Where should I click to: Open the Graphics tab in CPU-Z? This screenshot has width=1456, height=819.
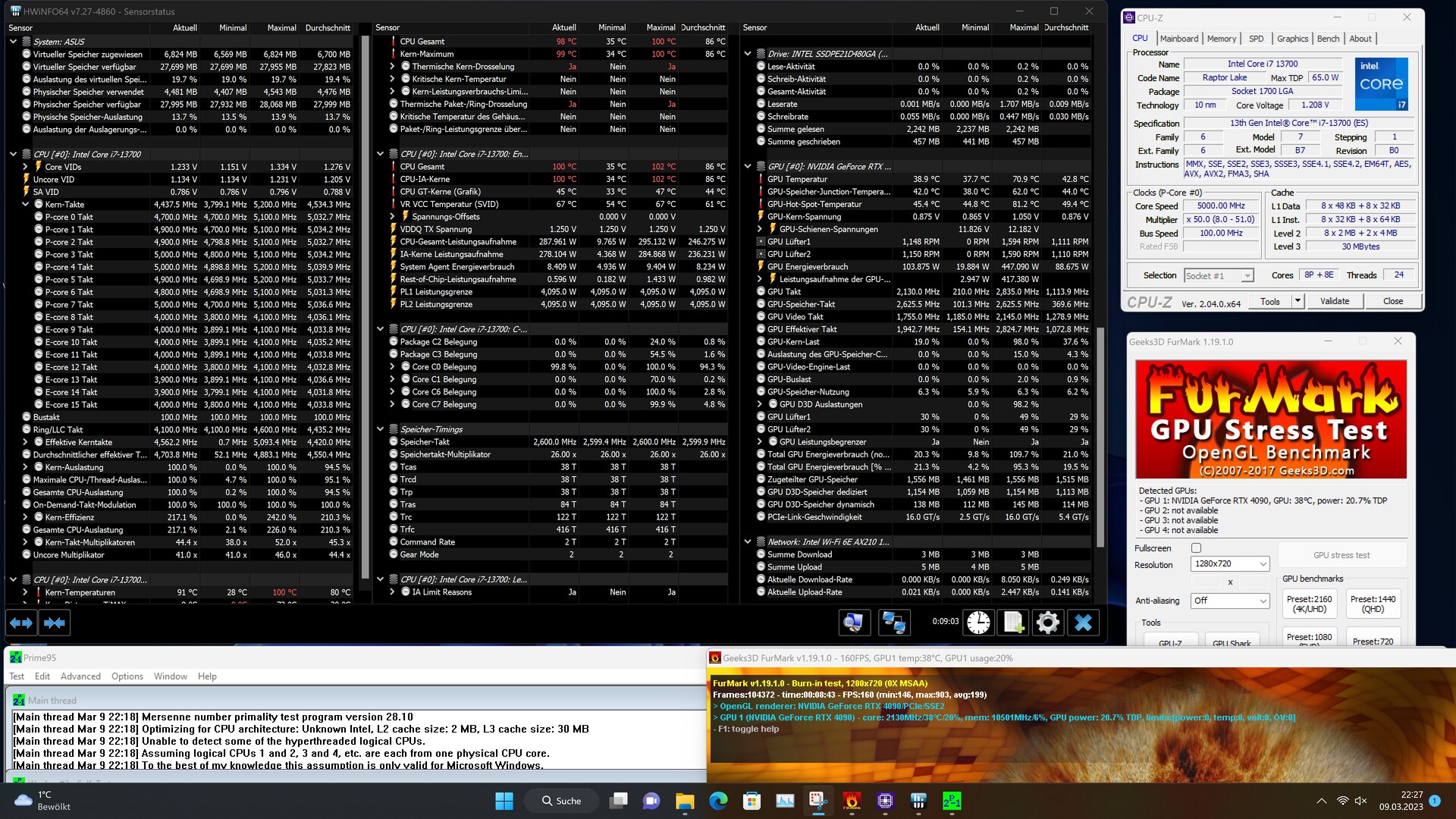click(x=1292, y=39)
